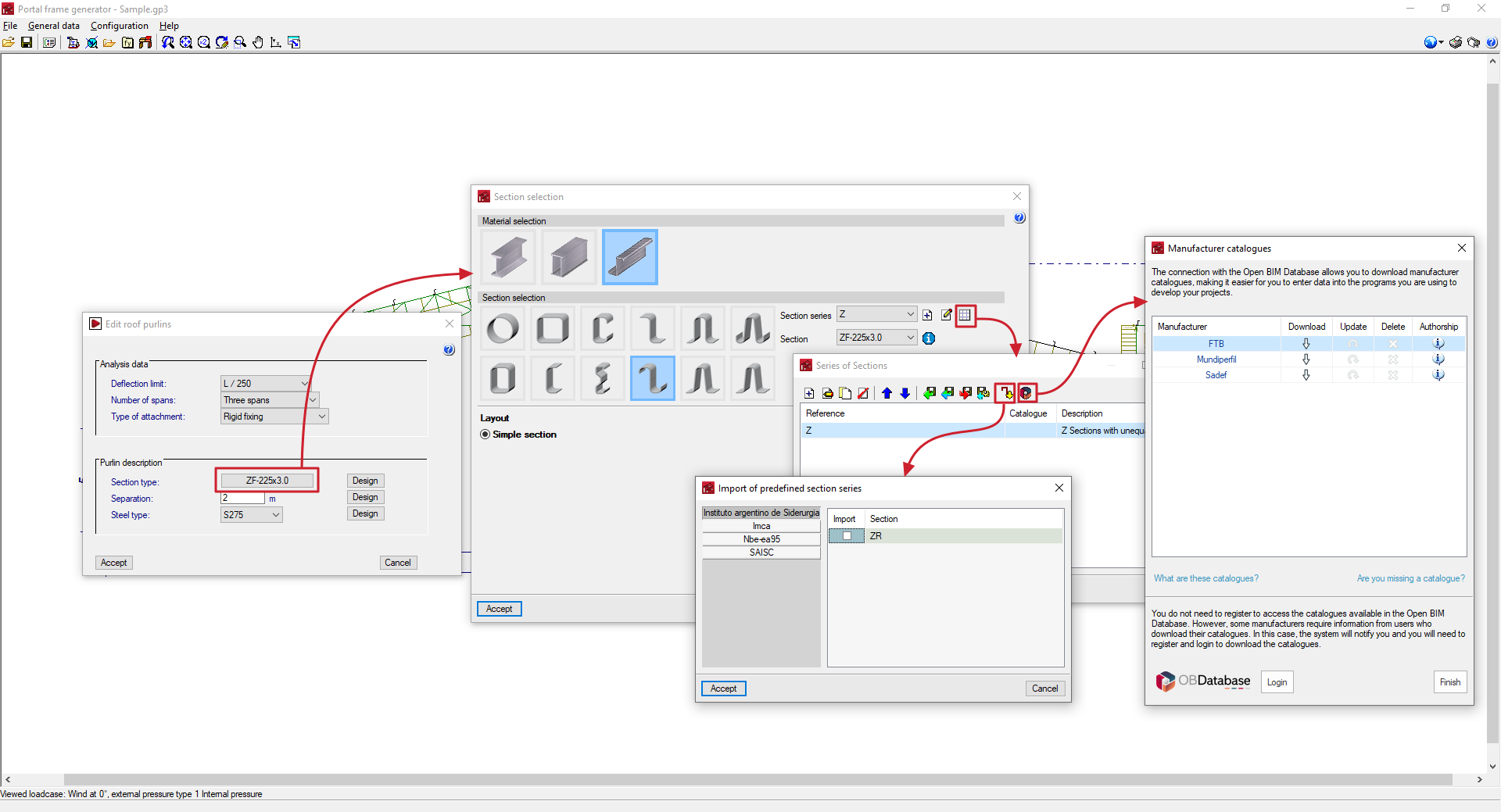Save project with the floppy disk icon
1501x812 pixels.
point(27,42)
